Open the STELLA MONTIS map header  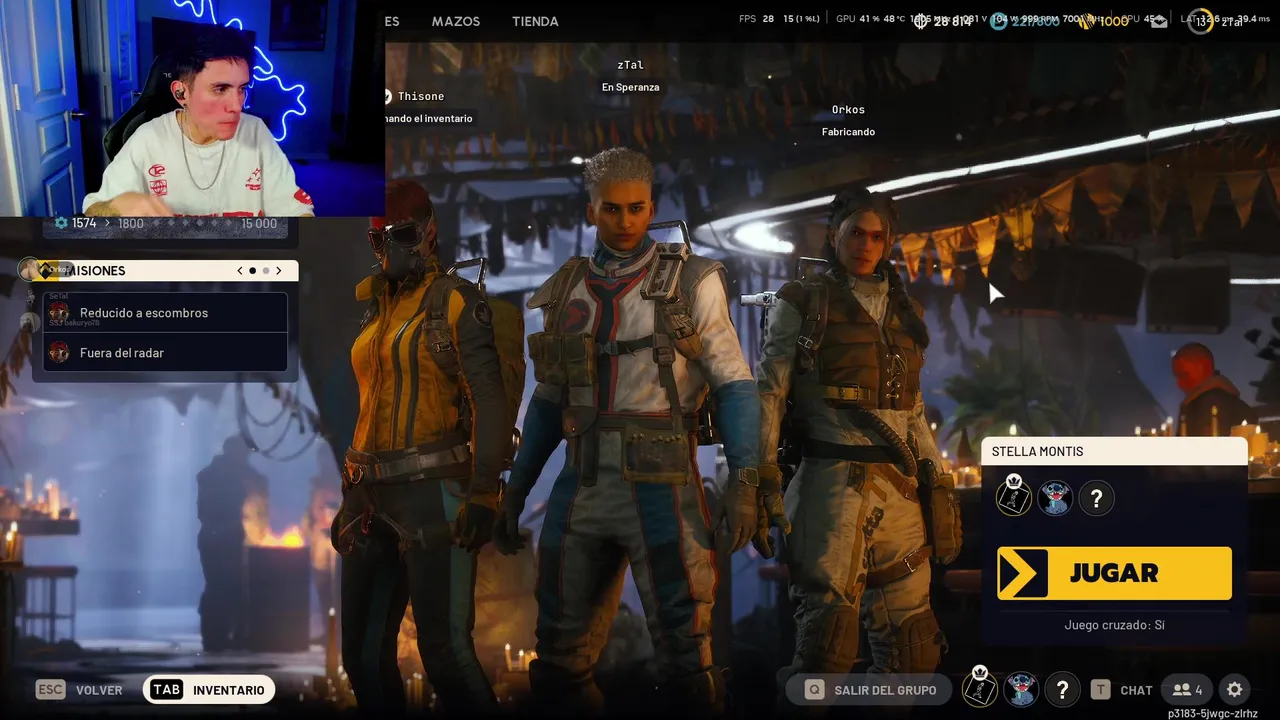coord(1114,451)
